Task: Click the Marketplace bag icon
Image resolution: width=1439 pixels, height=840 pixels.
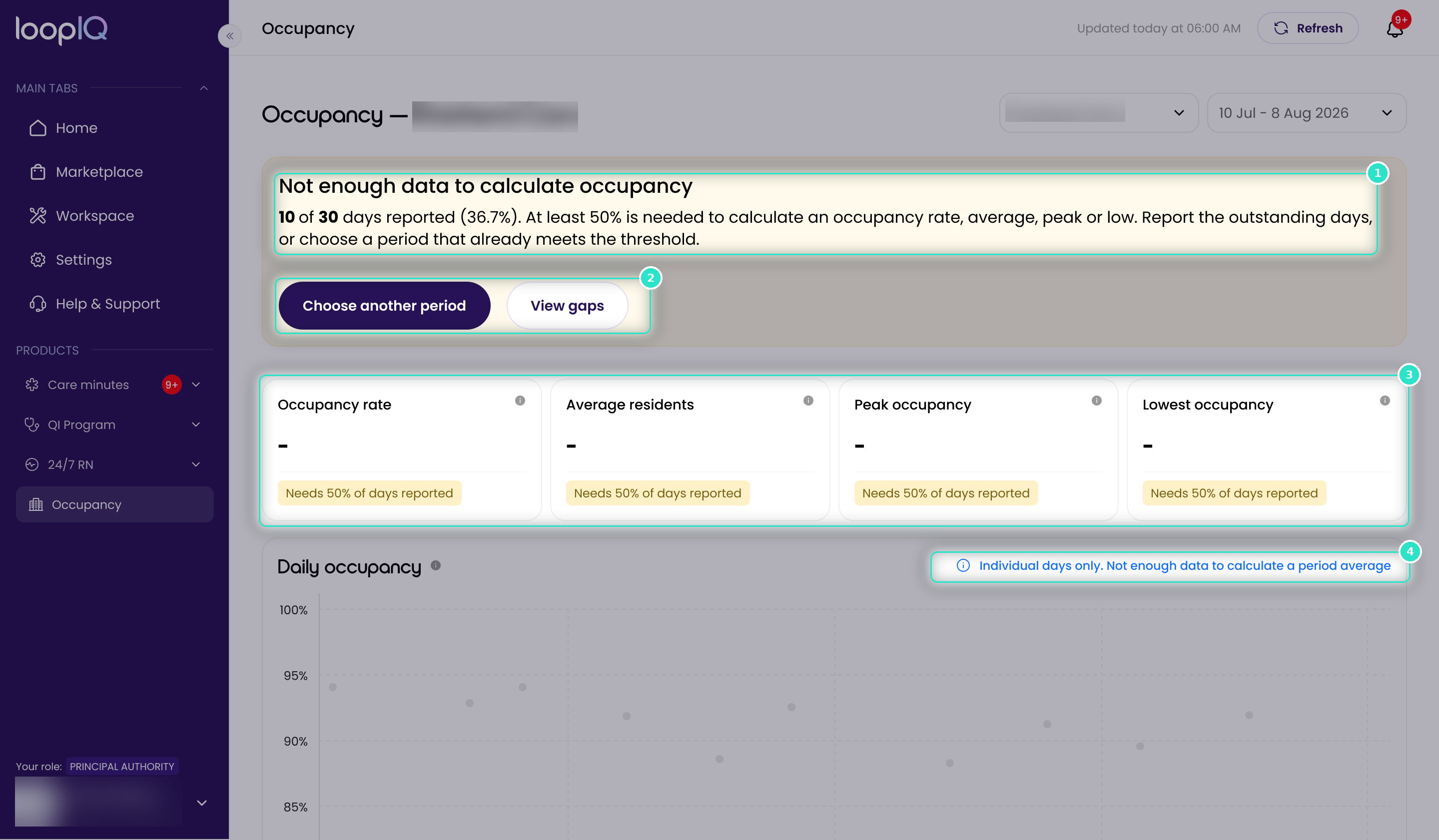Action: (37, 172)
